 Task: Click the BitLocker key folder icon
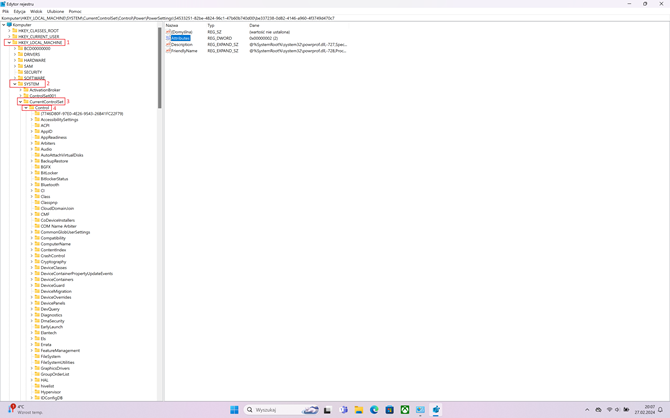[x=37, y=173]
